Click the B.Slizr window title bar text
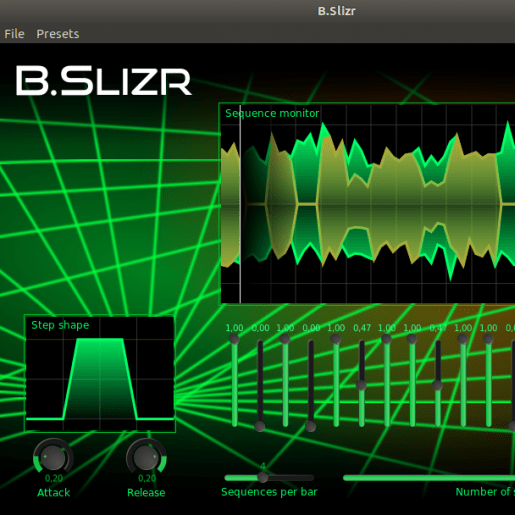 point(337,11)
